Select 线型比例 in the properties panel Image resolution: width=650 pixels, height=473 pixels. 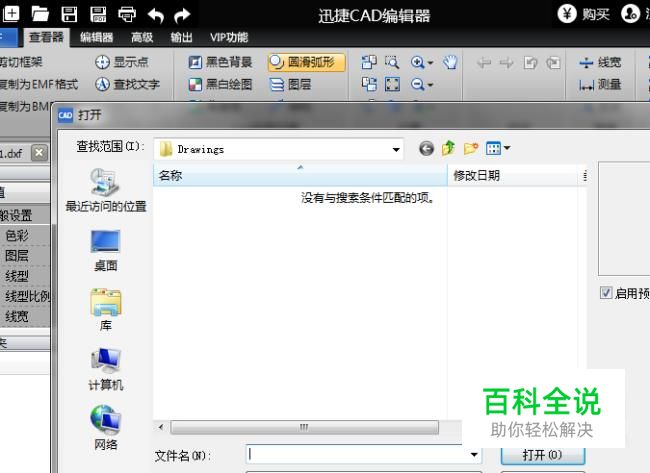(25, 296)
